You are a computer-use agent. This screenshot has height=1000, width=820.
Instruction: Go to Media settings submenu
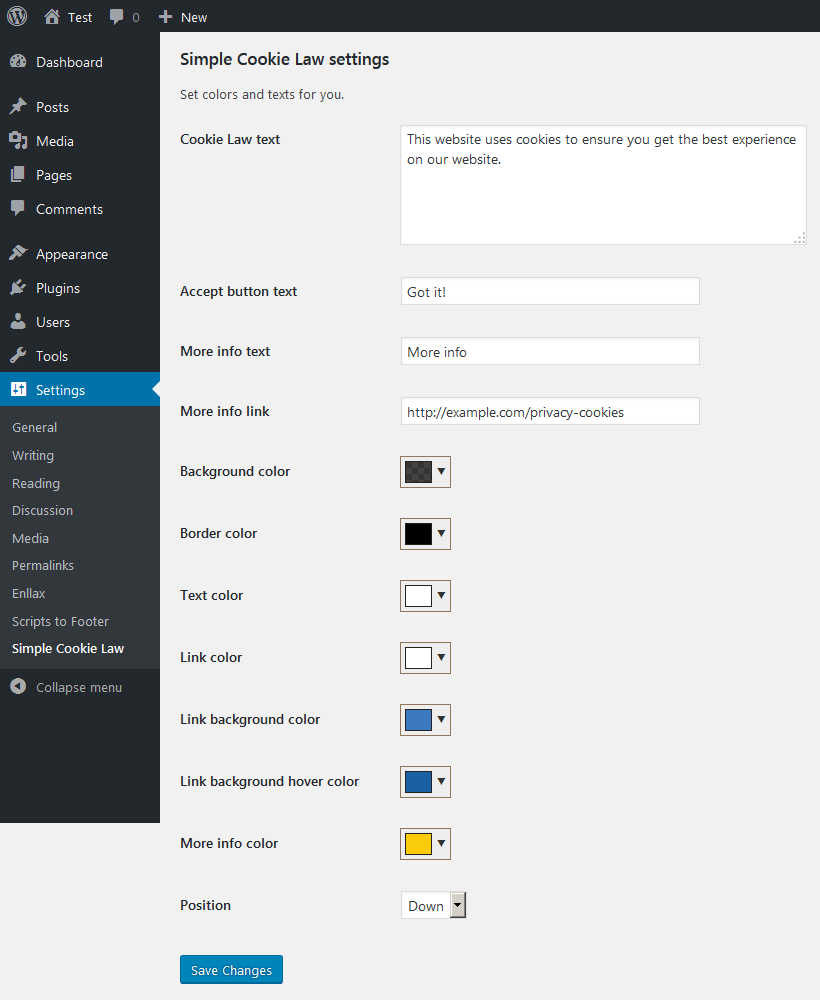30,538
